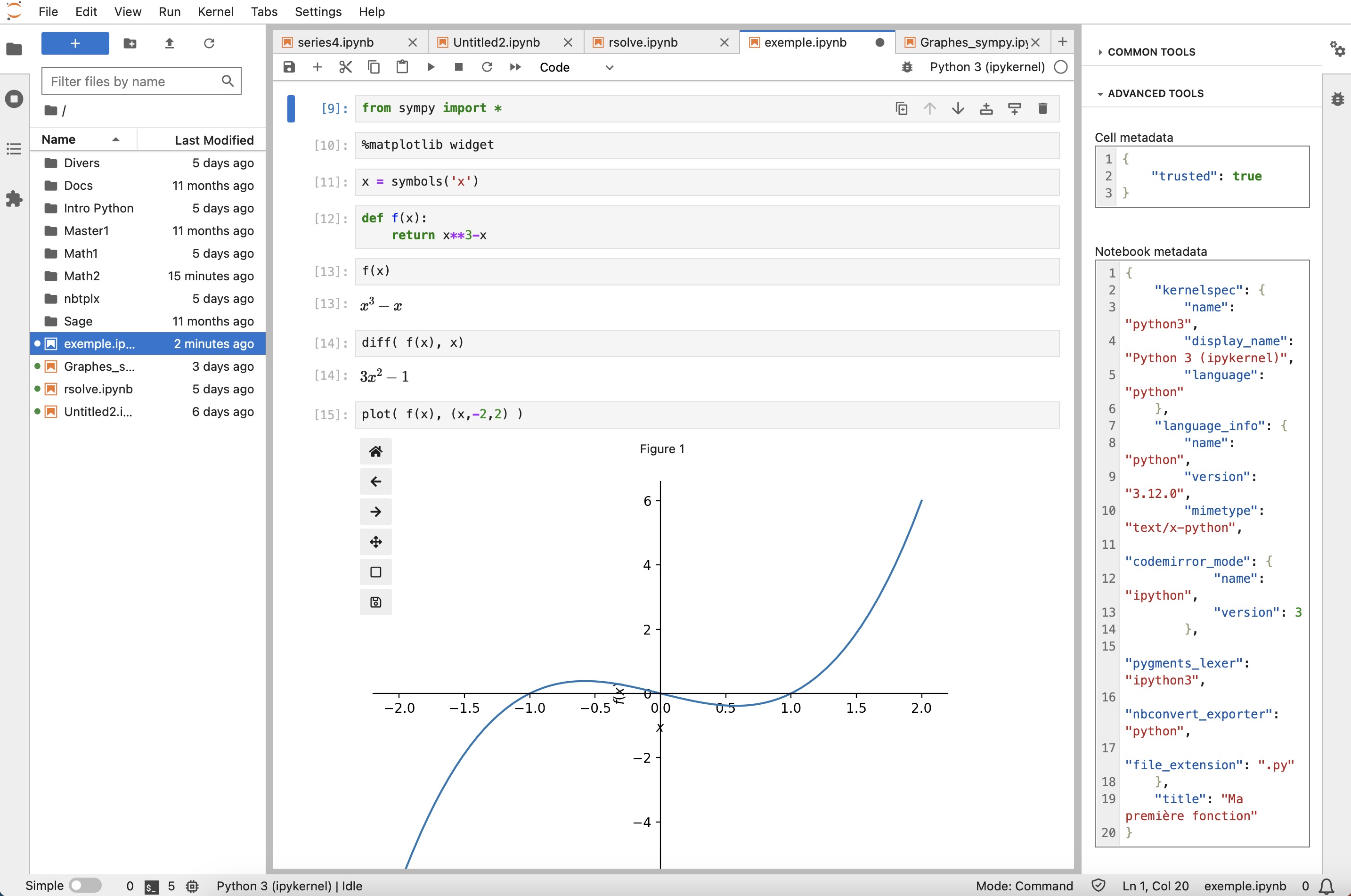Toggle the Simple interface mode switch
The height and width of the screenshot is (896, 1351).
point(85,885)
